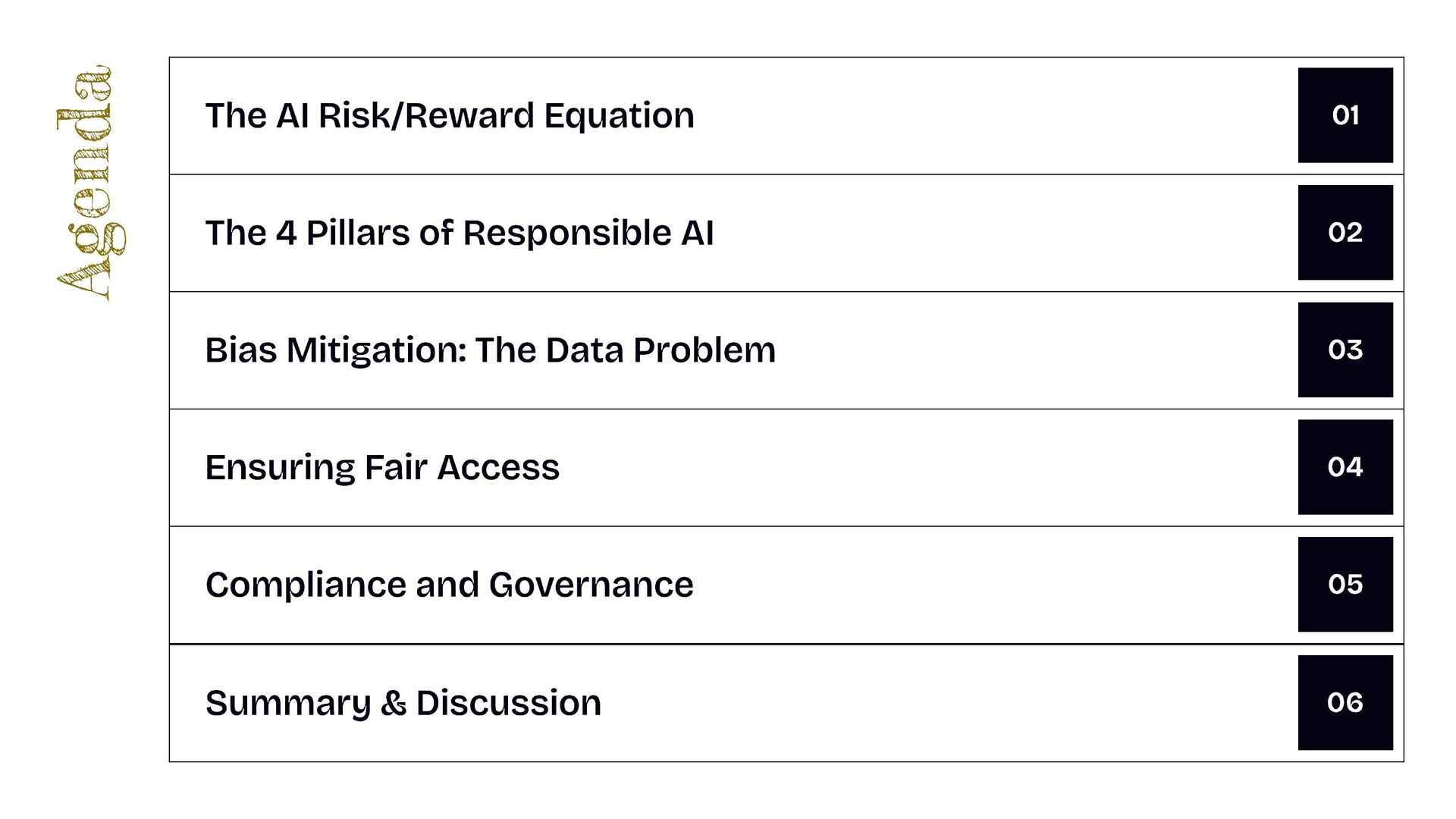The height and width of the screenshot is (819, 1456).
Task: Click the 06 number box
Action: (x=1345, y=702)
